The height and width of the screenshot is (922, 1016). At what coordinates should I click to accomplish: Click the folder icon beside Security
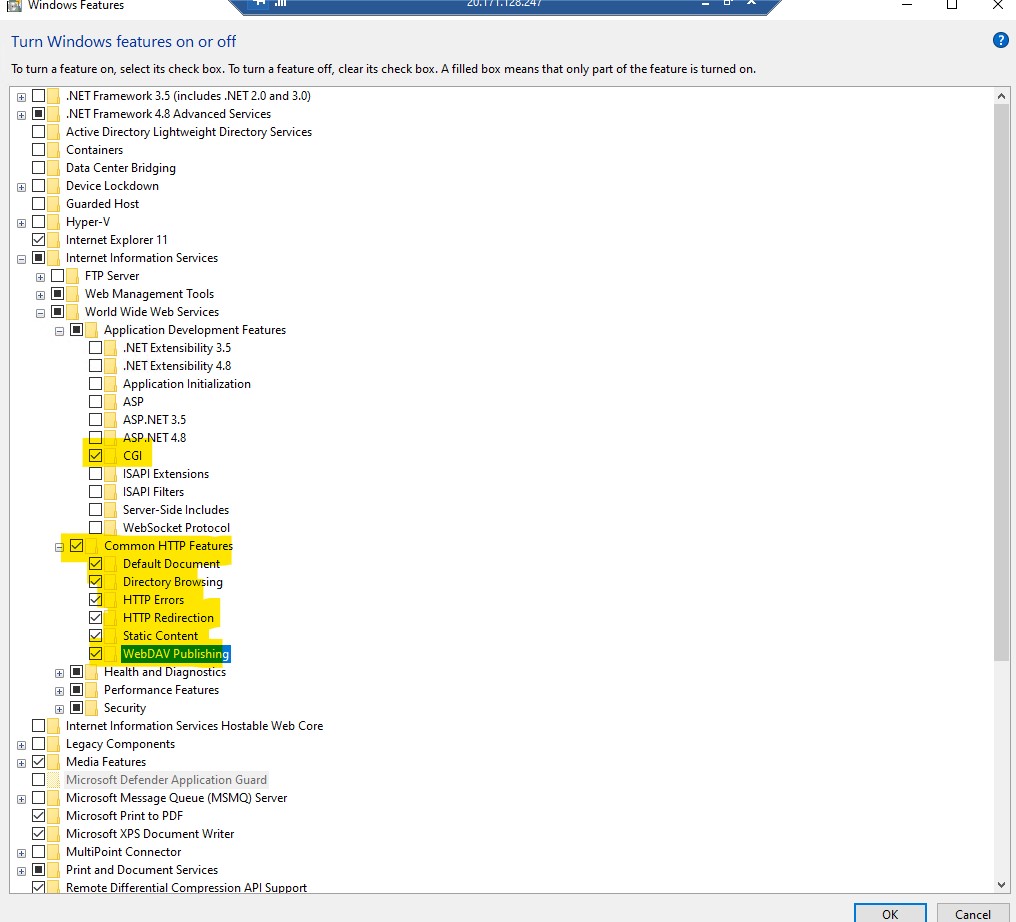(91, 708)
